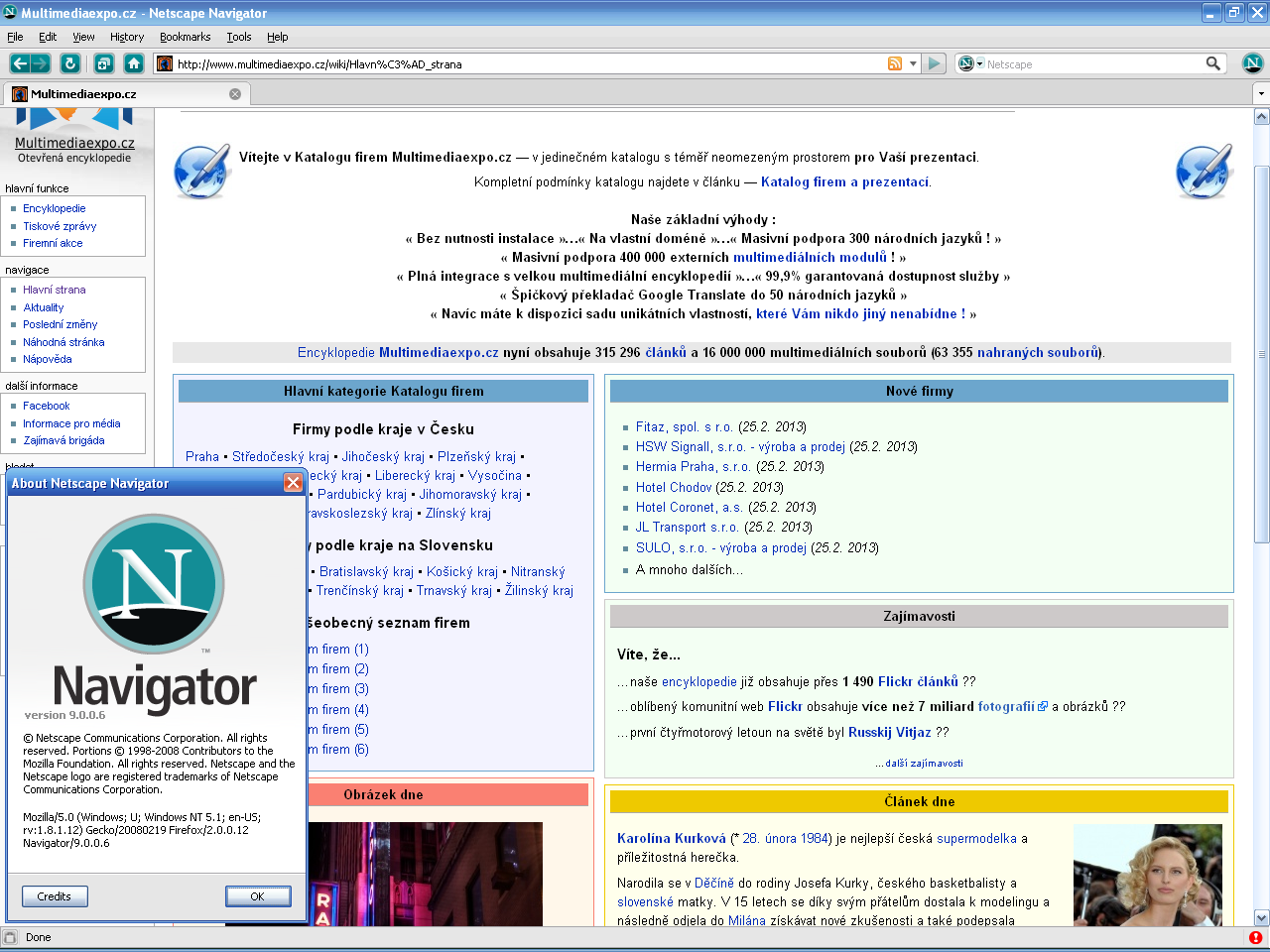Go to the Home page
Viewport: 1270px width, 952px height.
[134, 63]
